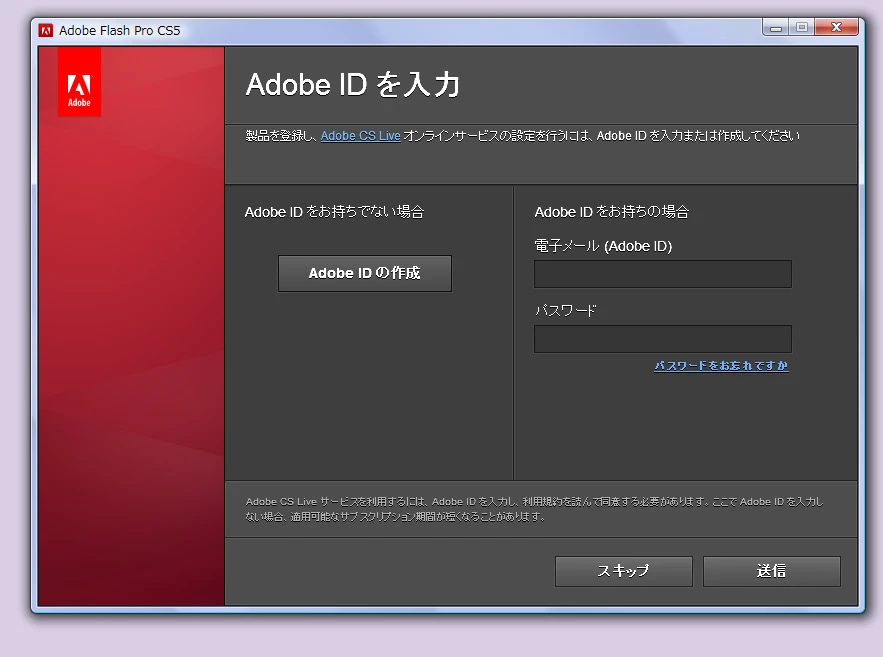
Task: Focus the 電子メール (Adobe ID) input field
Action: tap(662, 274)
